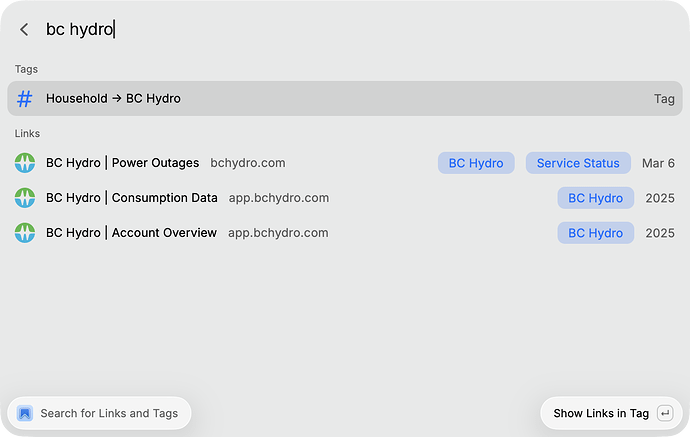Click the return key icon at bottom right
690x437 pixels.
pyautogui.click(x=665, y=413)
